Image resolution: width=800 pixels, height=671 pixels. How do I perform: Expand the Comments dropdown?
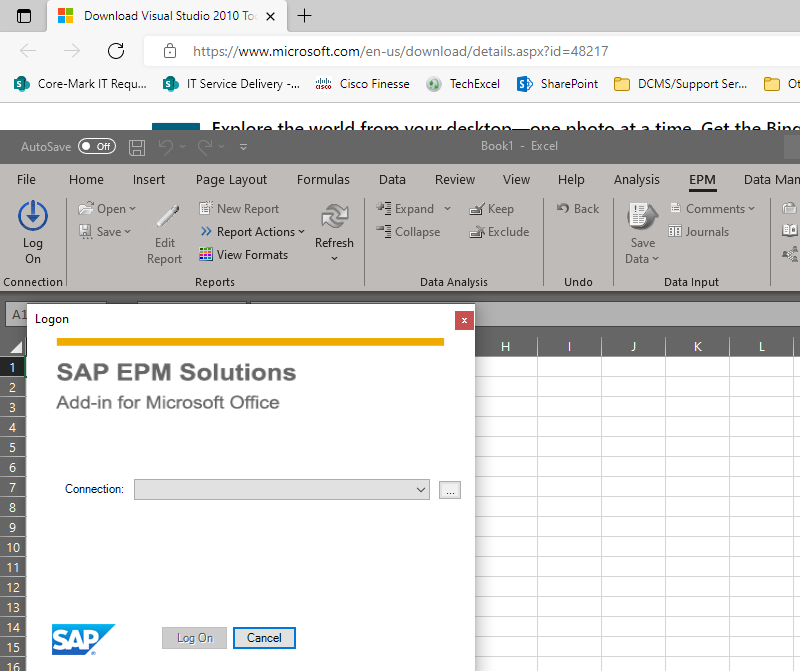click(x=752, y=209)
